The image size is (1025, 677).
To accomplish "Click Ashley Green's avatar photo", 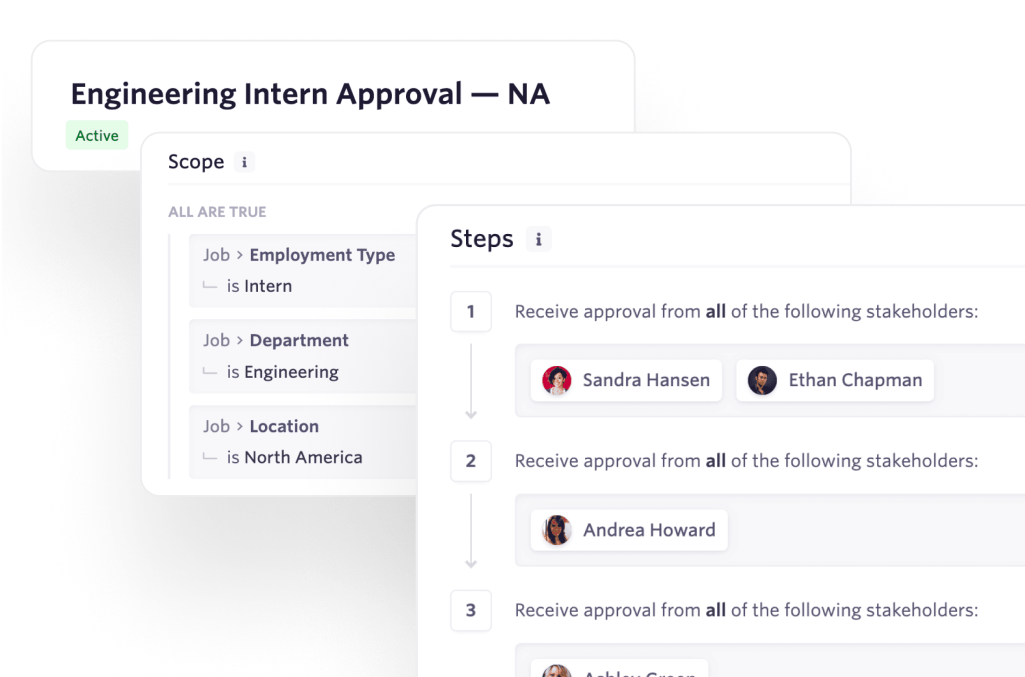I will point(558,670).
